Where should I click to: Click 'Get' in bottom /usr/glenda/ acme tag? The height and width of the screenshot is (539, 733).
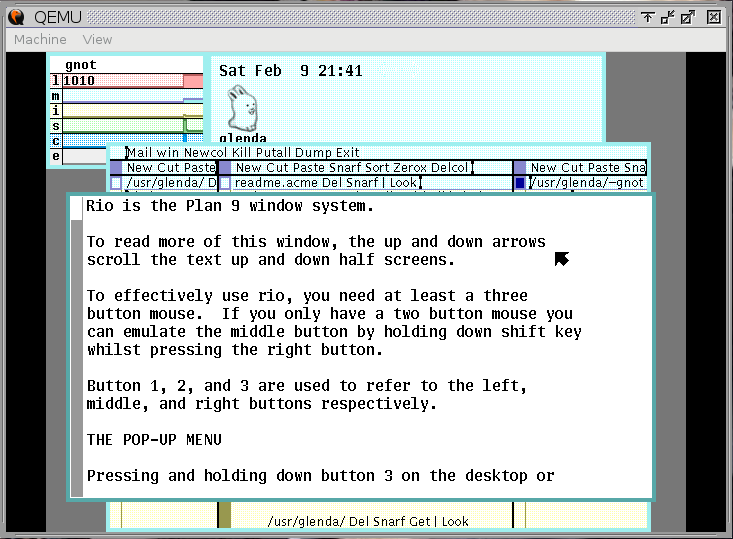(419, 521)
